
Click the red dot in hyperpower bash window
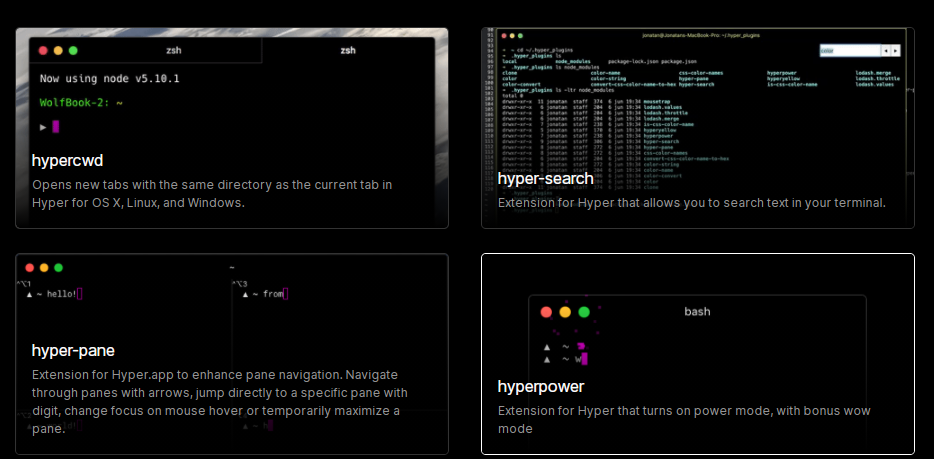(x=546, y=312)
